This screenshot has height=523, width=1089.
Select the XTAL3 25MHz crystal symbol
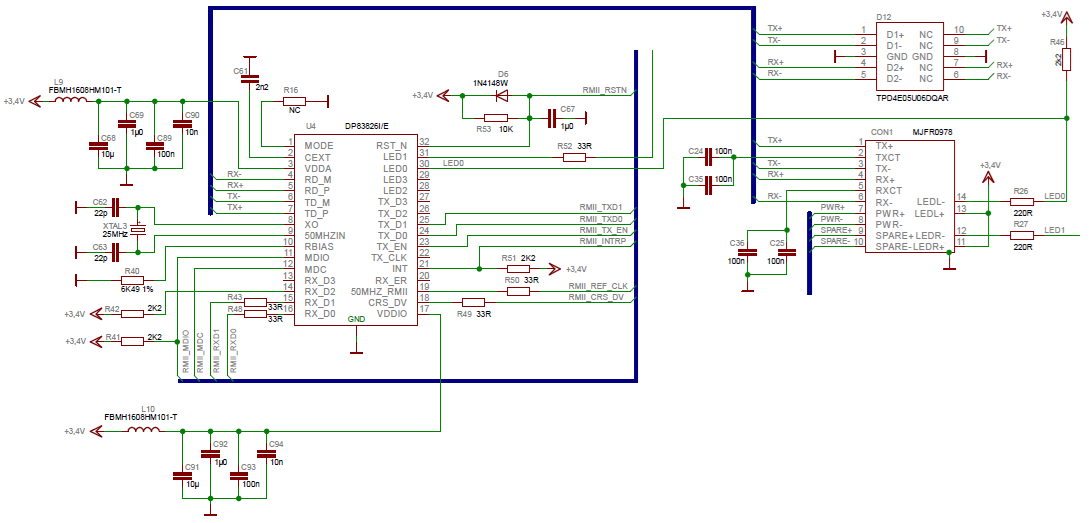140,229
